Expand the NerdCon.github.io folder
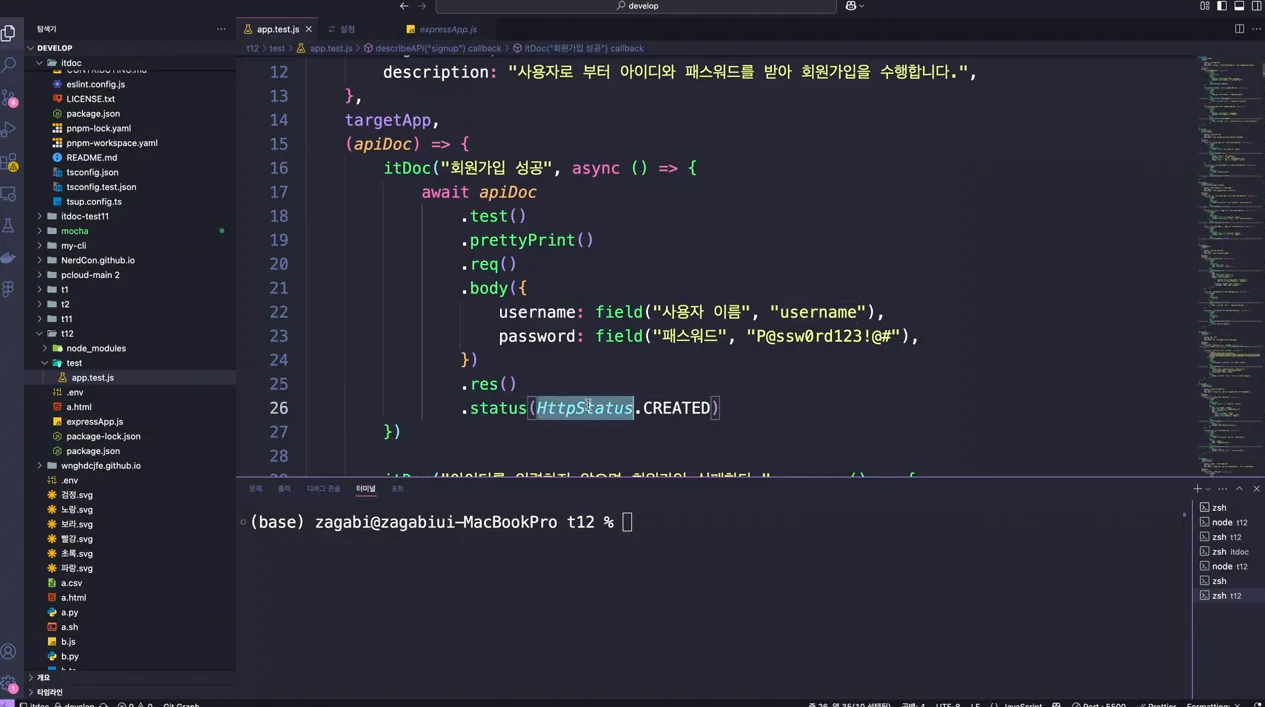Image resolution: width=1265 pixels, height=707 pixels. (130, 260)
